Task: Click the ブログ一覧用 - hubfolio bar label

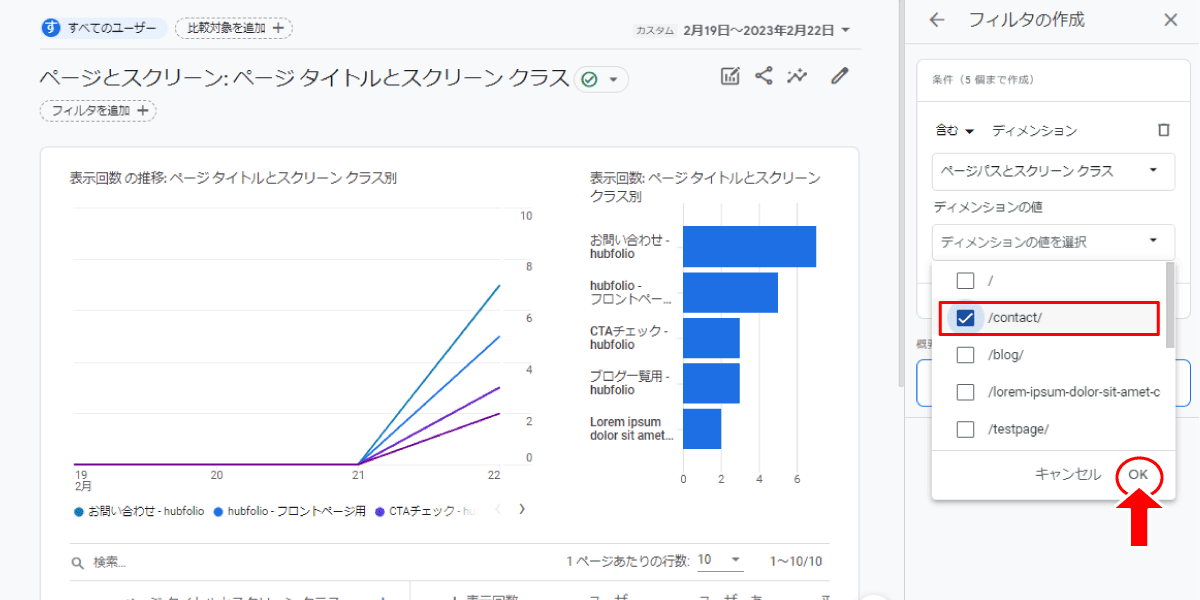Action: click(629, 383)
